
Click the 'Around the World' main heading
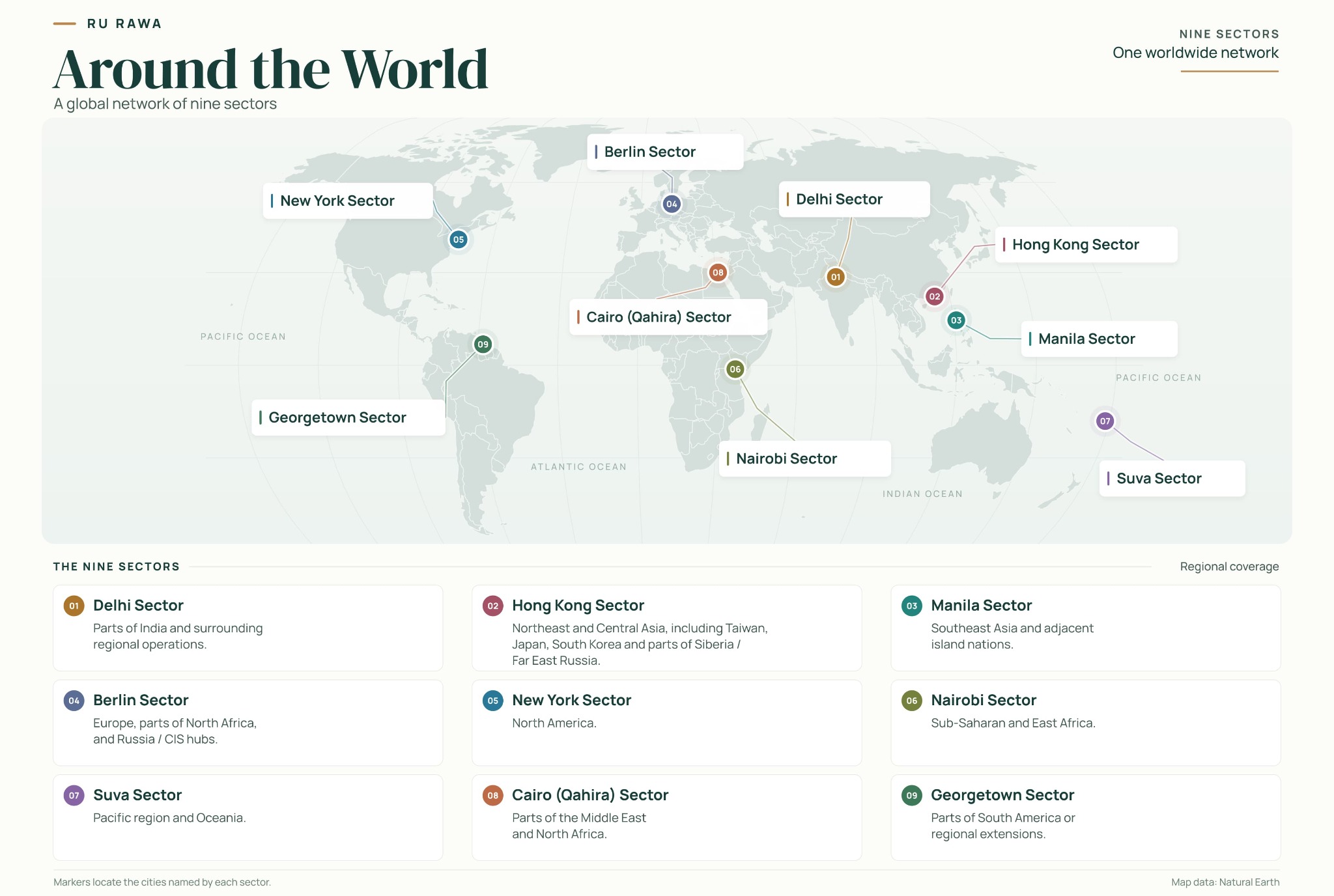pos(271,69)
